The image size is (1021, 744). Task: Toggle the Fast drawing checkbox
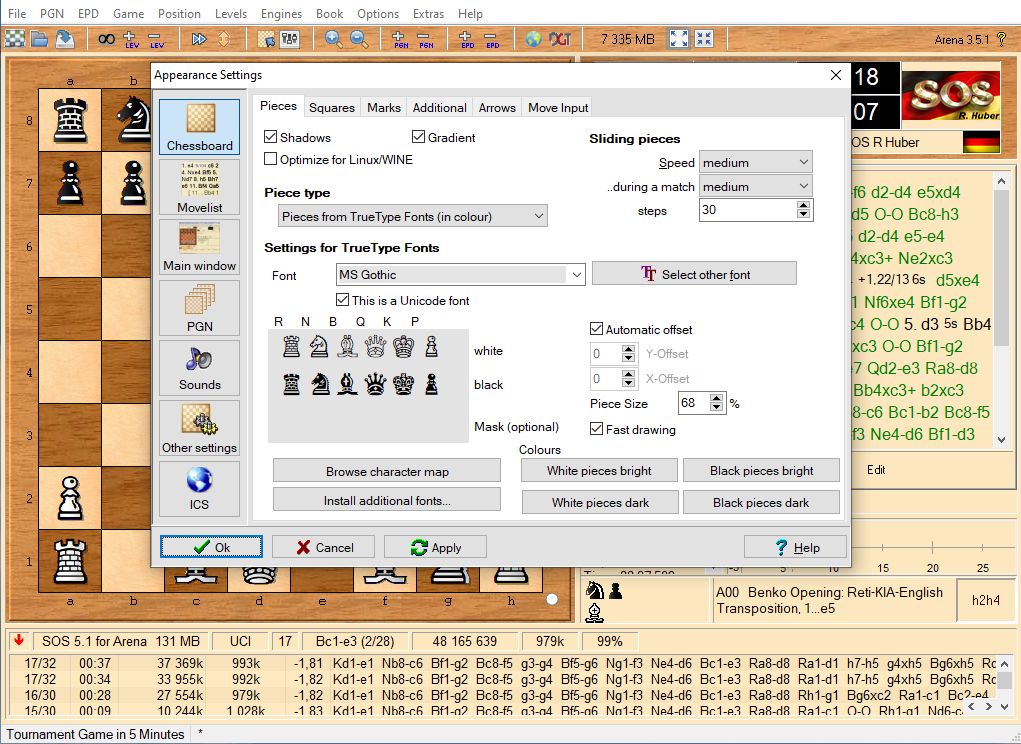coord(596,430)
